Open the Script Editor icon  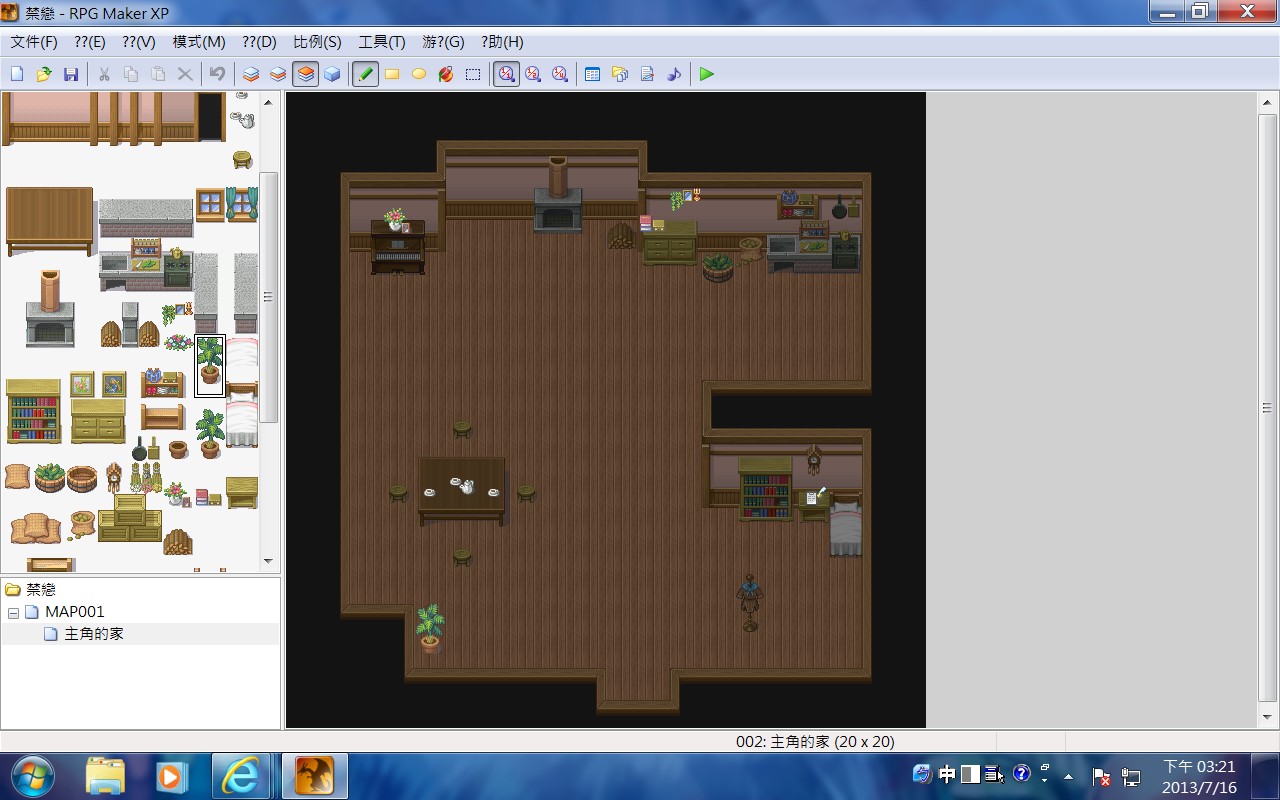(646, 74)
